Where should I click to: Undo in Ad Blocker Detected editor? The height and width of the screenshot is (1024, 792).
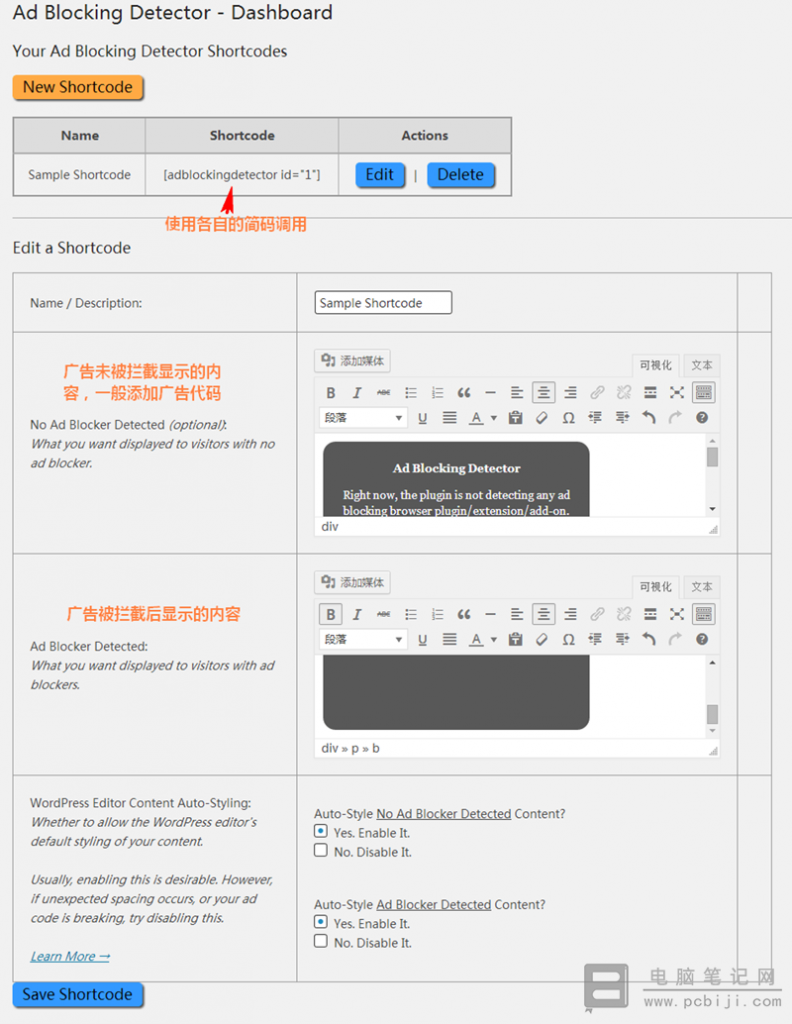pos(648,639)
